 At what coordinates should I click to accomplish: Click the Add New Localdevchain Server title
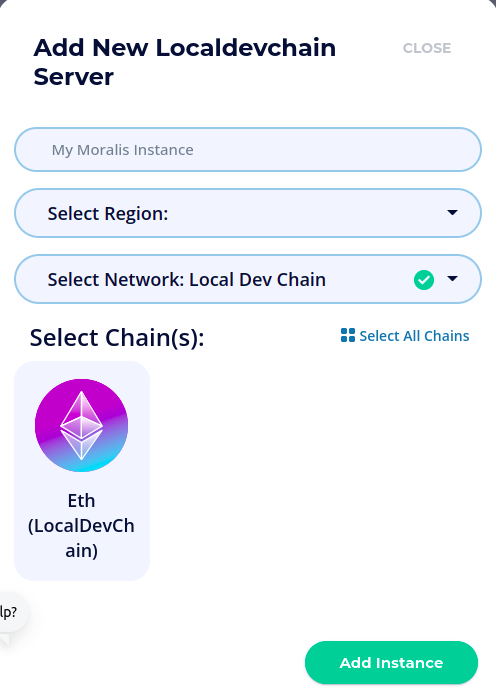click(x=185, y=62)
